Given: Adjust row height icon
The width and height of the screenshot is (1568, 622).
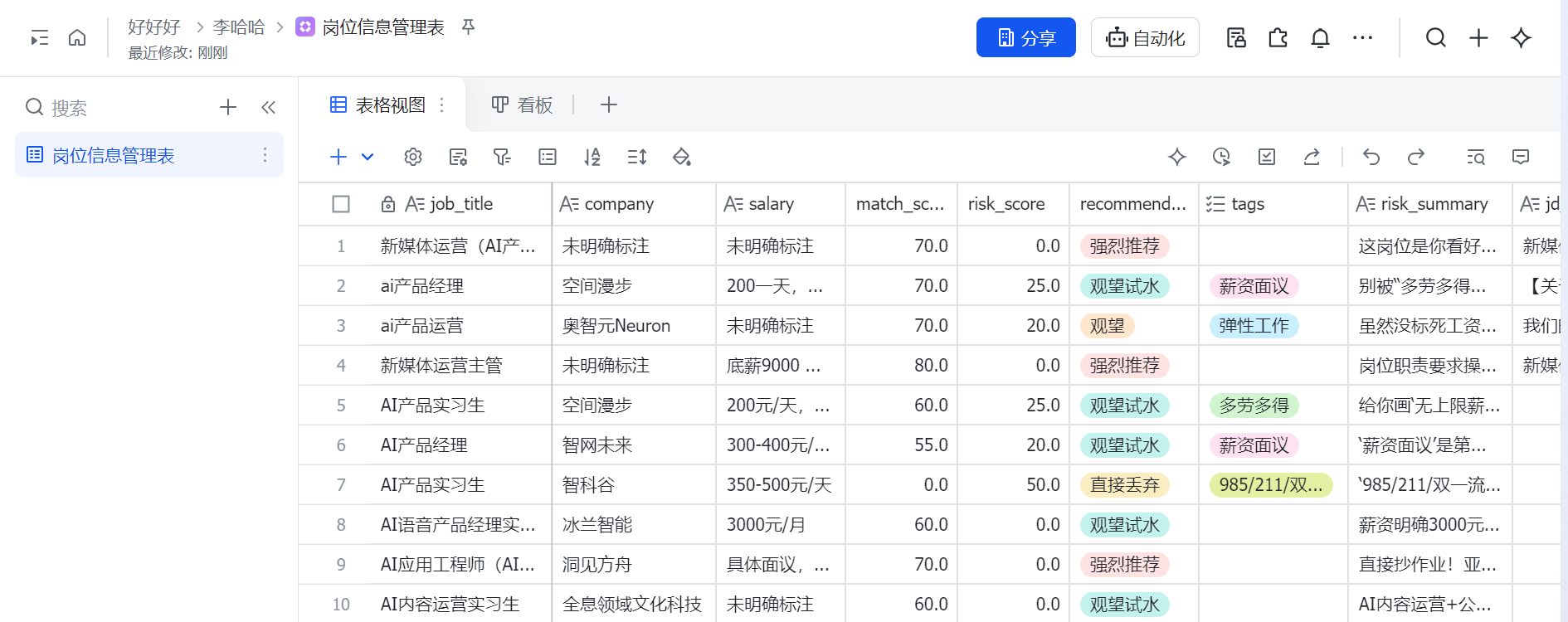Looking at the screenshot, I should [x=637, y=157].
